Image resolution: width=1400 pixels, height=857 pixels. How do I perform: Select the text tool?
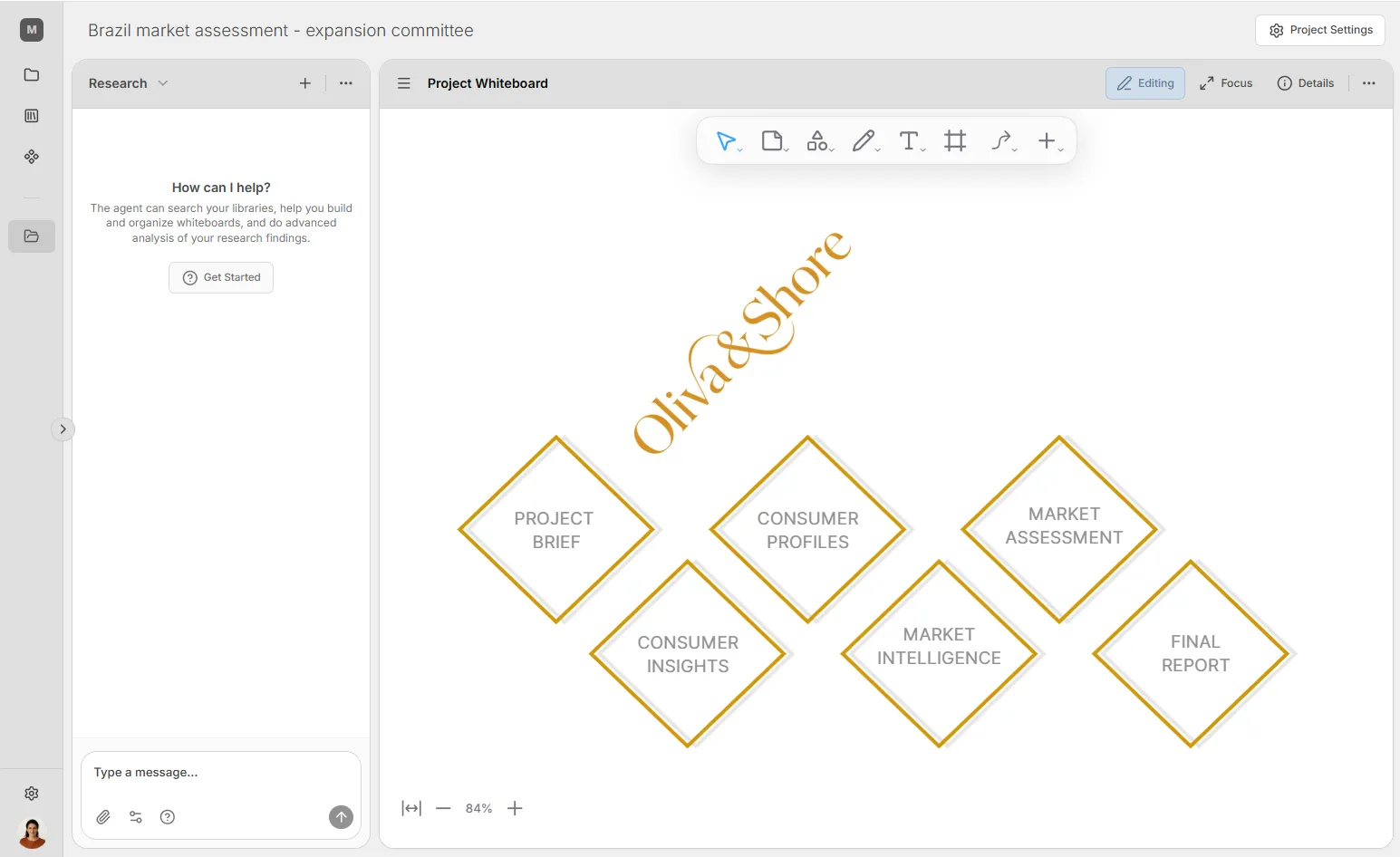coord(909,140)
